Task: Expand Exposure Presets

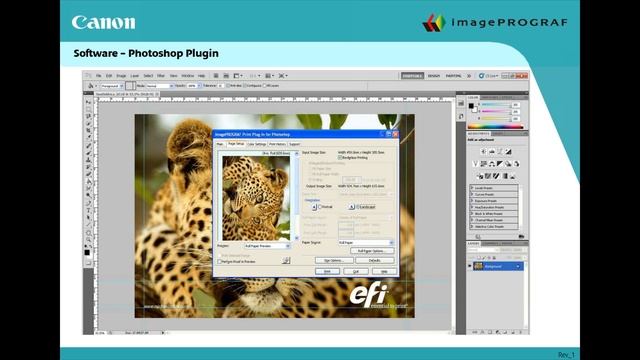Action: coord(472,201)
